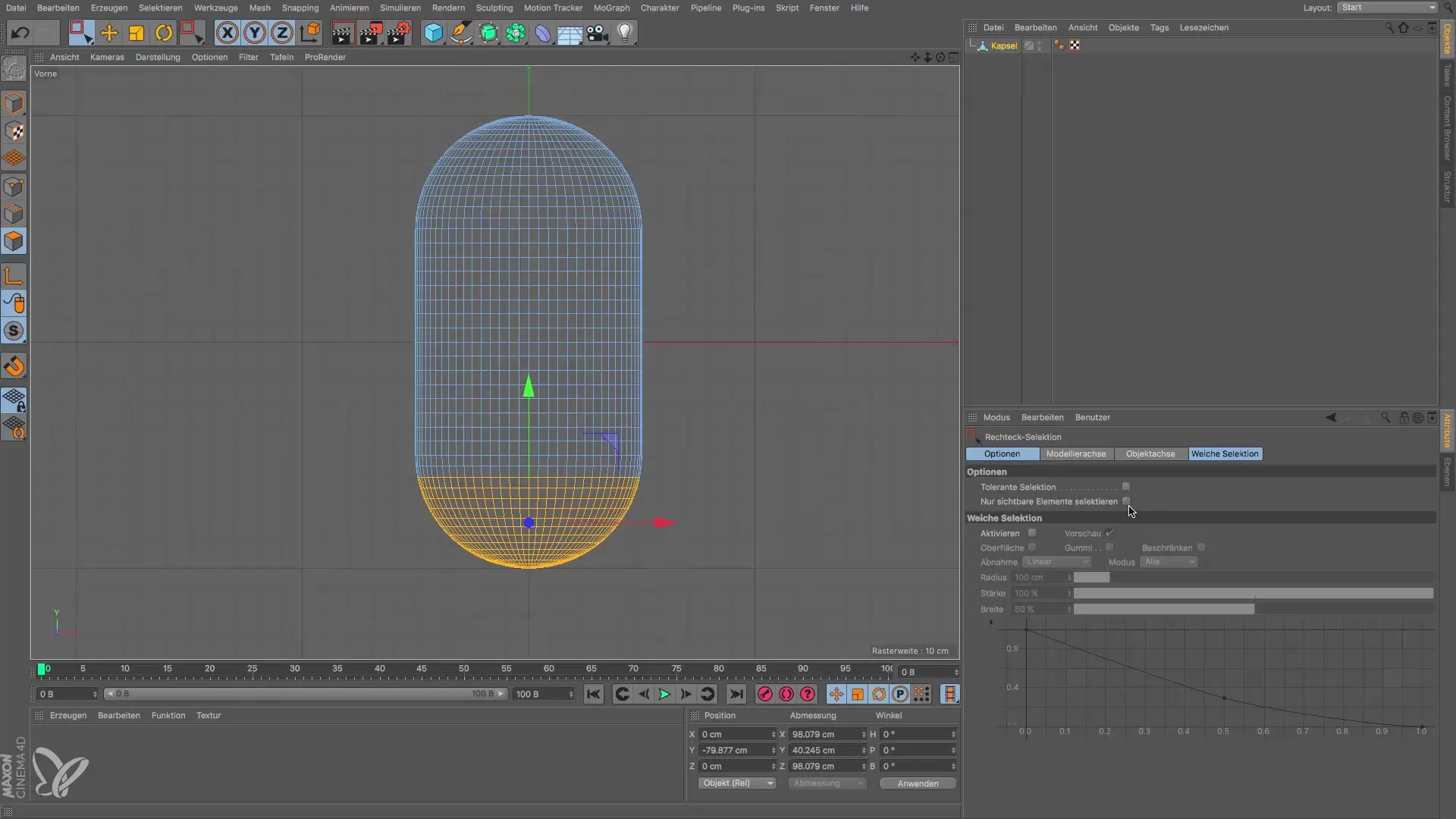This screenshot has height=819, width=1456.
Task: Click the Undo arrow icon
Action: (20, 33)
